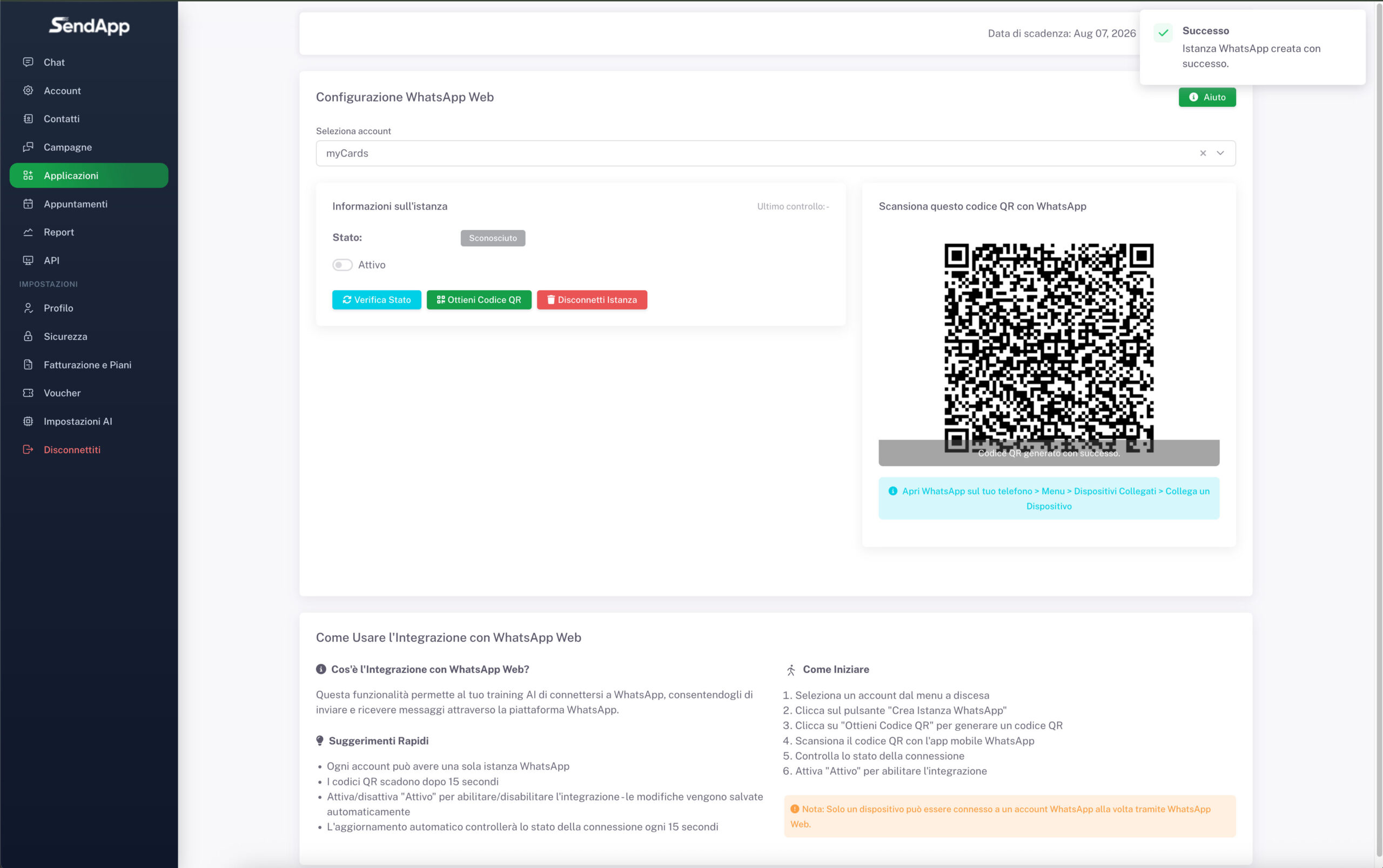1383x868 pixels.
Task: Click the warning icon in the orange Nota box
Action: click(795, 810)
